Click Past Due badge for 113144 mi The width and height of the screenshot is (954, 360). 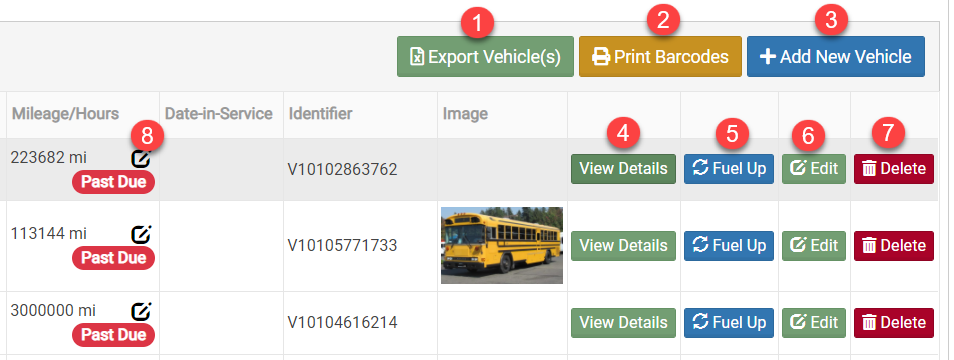114,258
